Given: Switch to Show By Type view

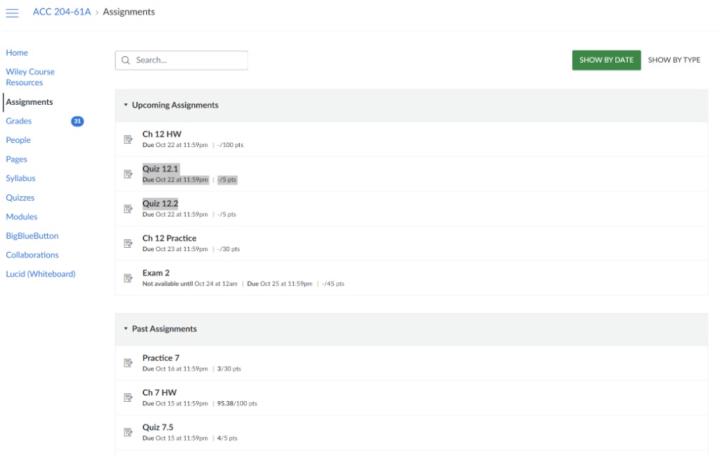Looking at the screenshot, I should [674, 60].
